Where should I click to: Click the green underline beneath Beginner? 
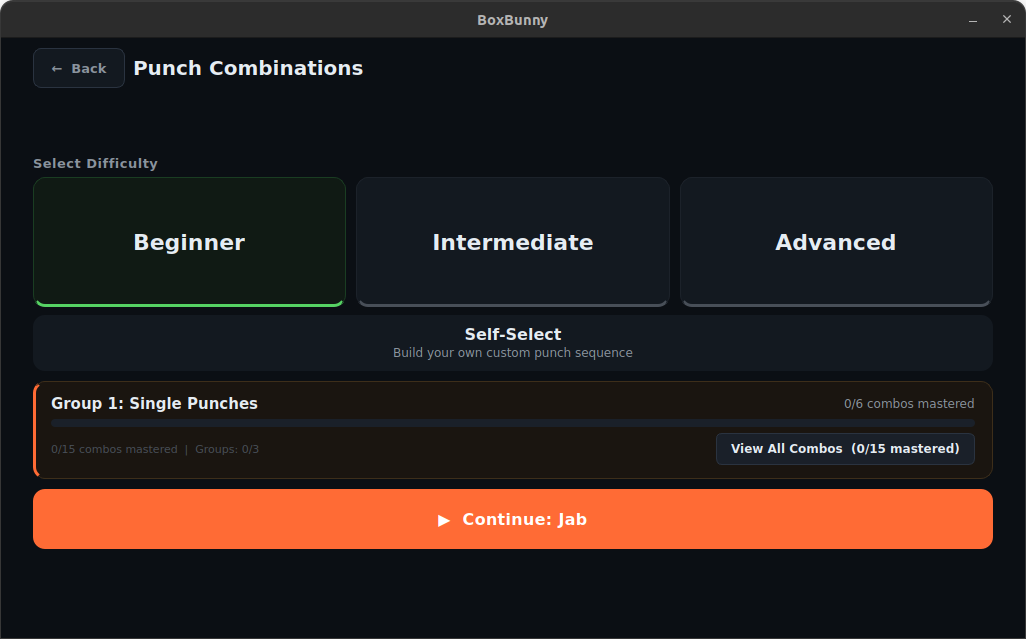tap(189, 303)
